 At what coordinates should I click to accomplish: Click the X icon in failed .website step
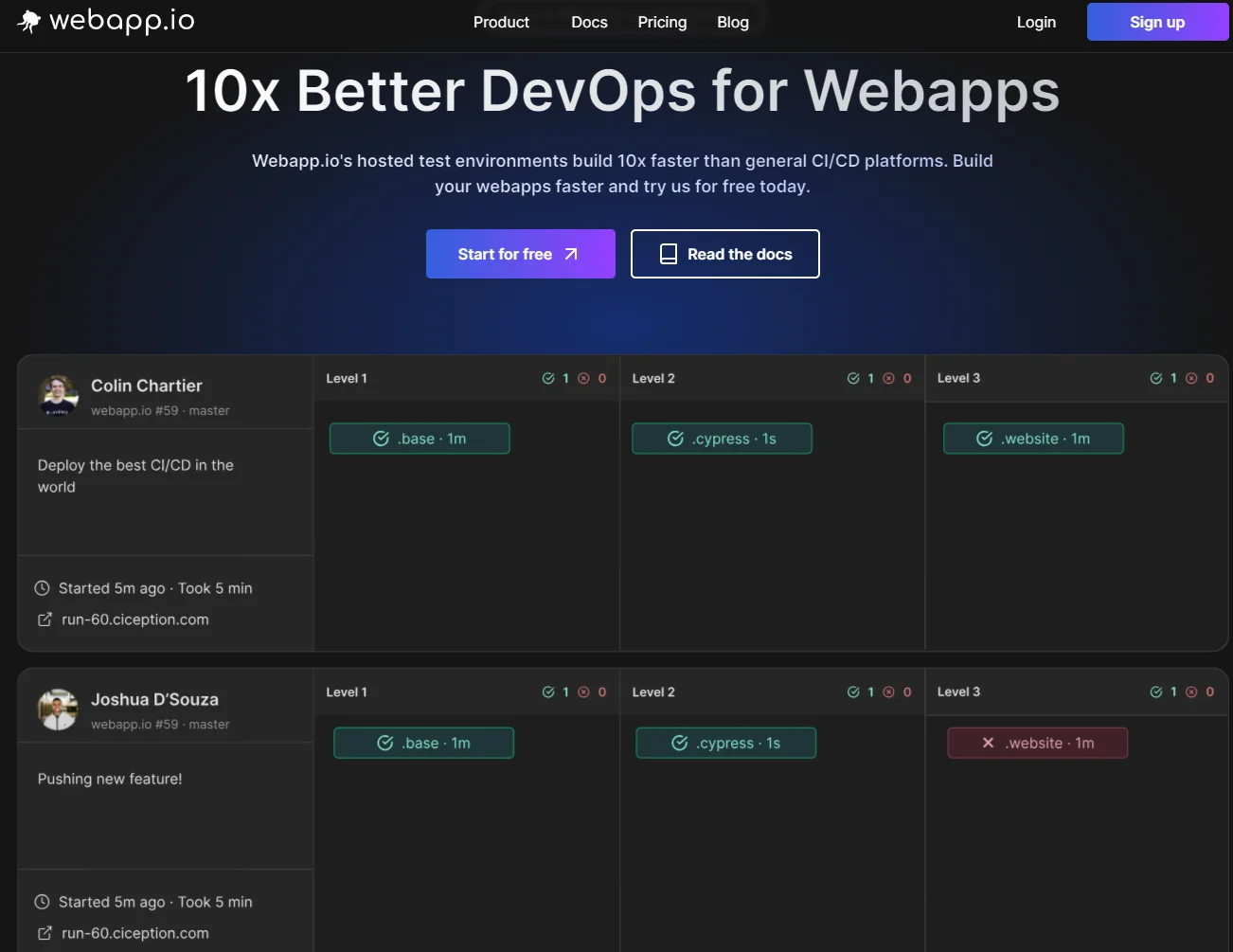[x=988, y=743]
